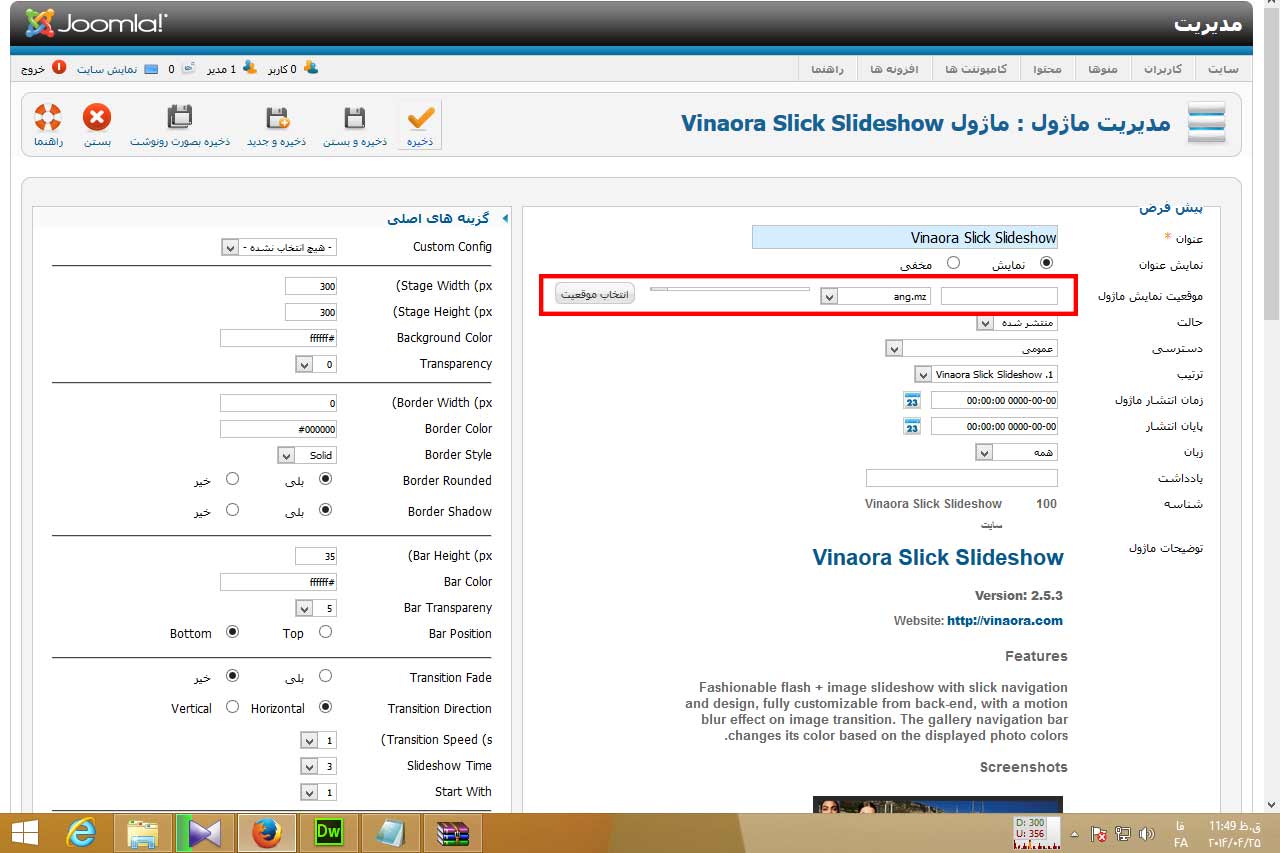1280x853 pixels.
Task: Click the انتخاب موقعیت button
Action: click(595, 295)
